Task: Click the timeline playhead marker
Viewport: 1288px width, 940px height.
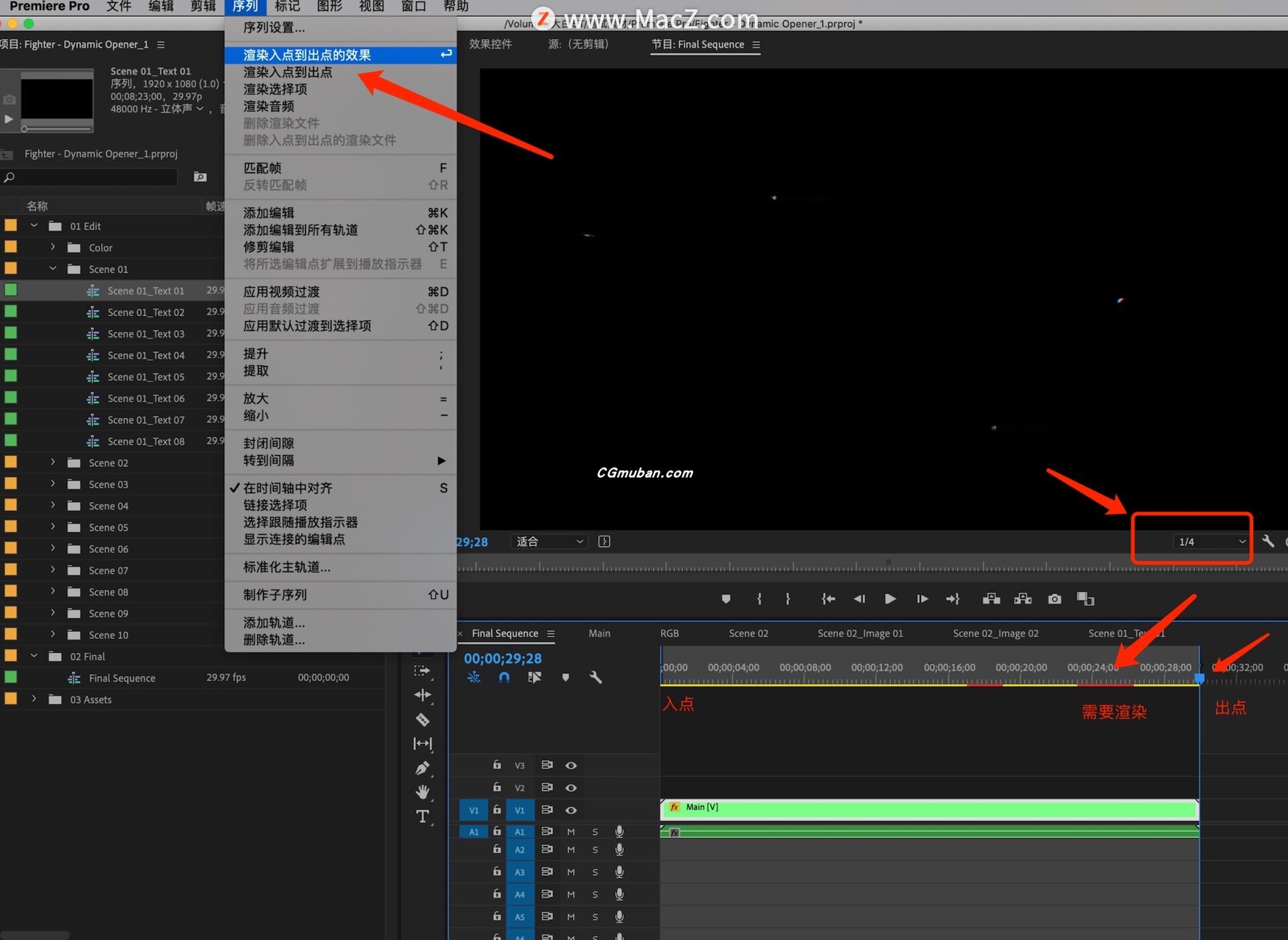Action: (x=1199, y=678)
